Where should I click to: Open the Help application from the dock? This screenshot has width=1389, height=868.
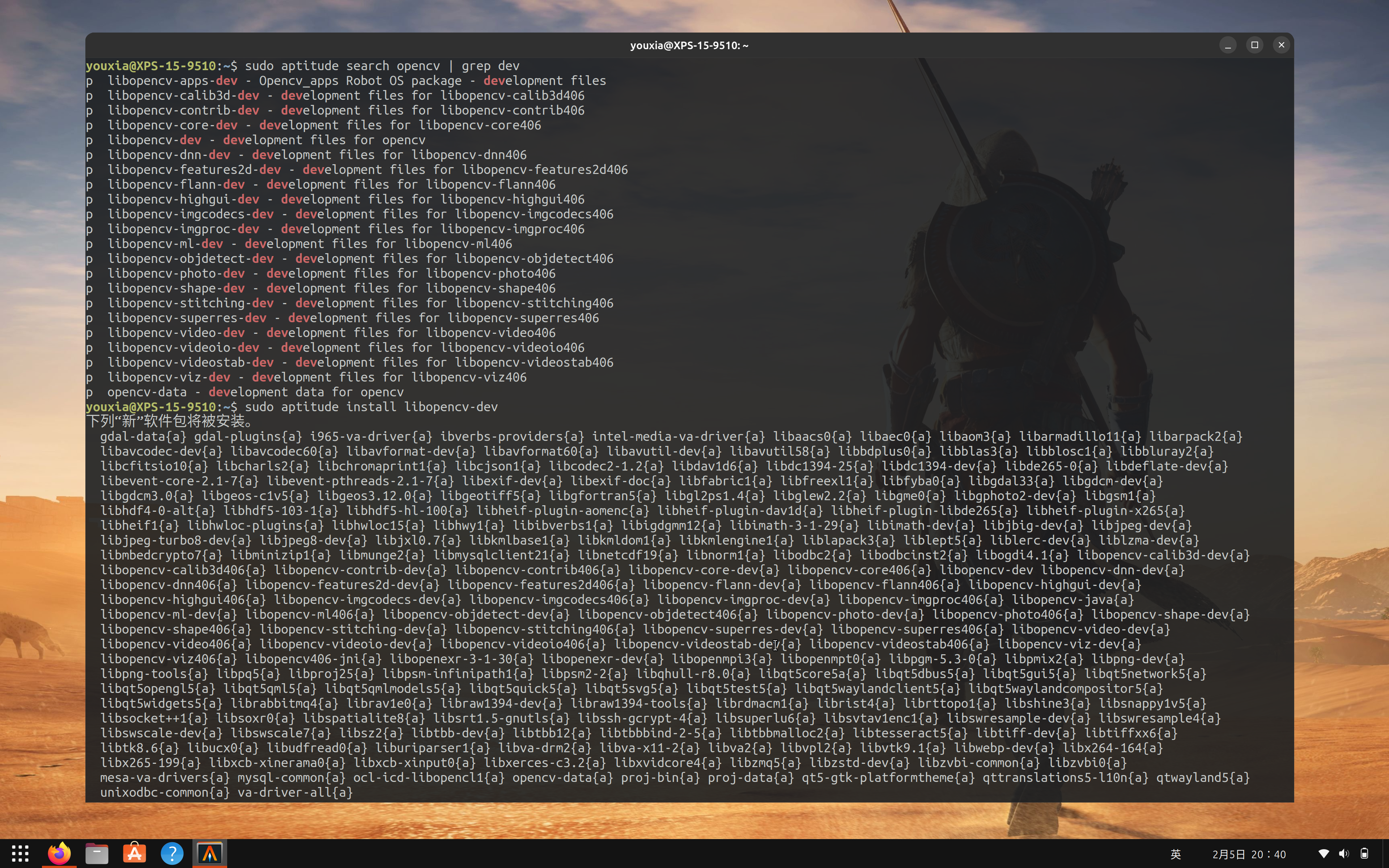pyautogui.click(x=171, y=853)
